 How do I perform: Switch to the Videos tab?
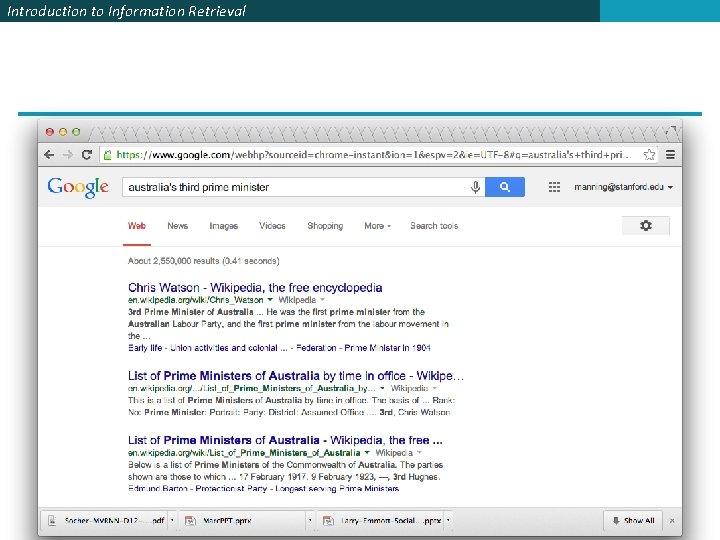click(272, 226)
